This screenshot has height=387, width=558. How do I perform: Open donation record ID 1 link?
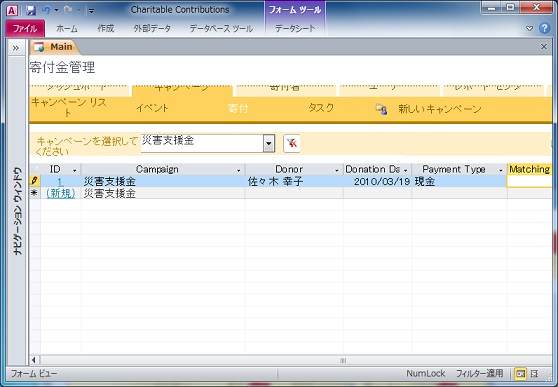[60, 182]
